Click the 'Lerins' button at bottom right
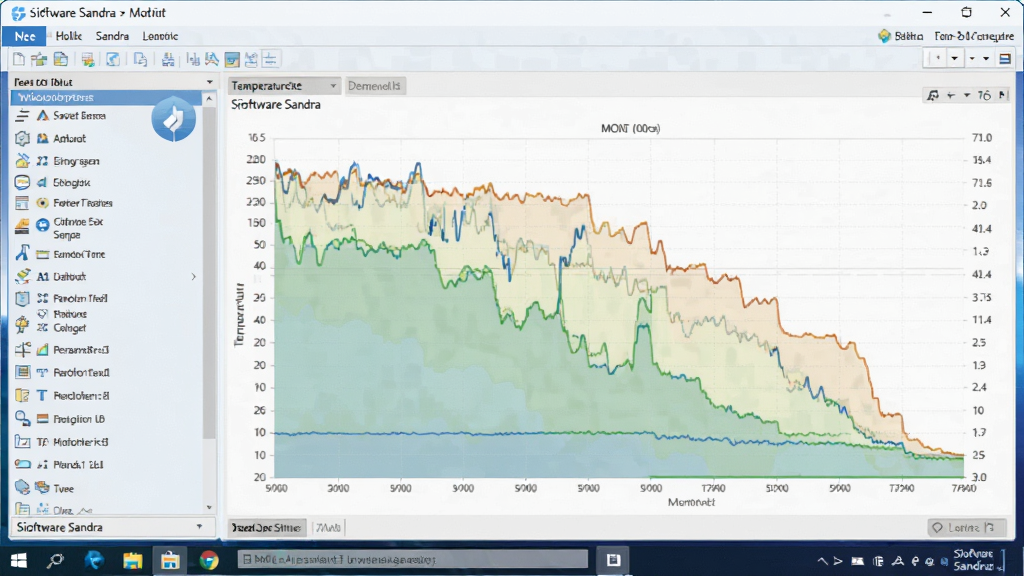This screenshot has width=1024, height=576. (x=966, y=527)
